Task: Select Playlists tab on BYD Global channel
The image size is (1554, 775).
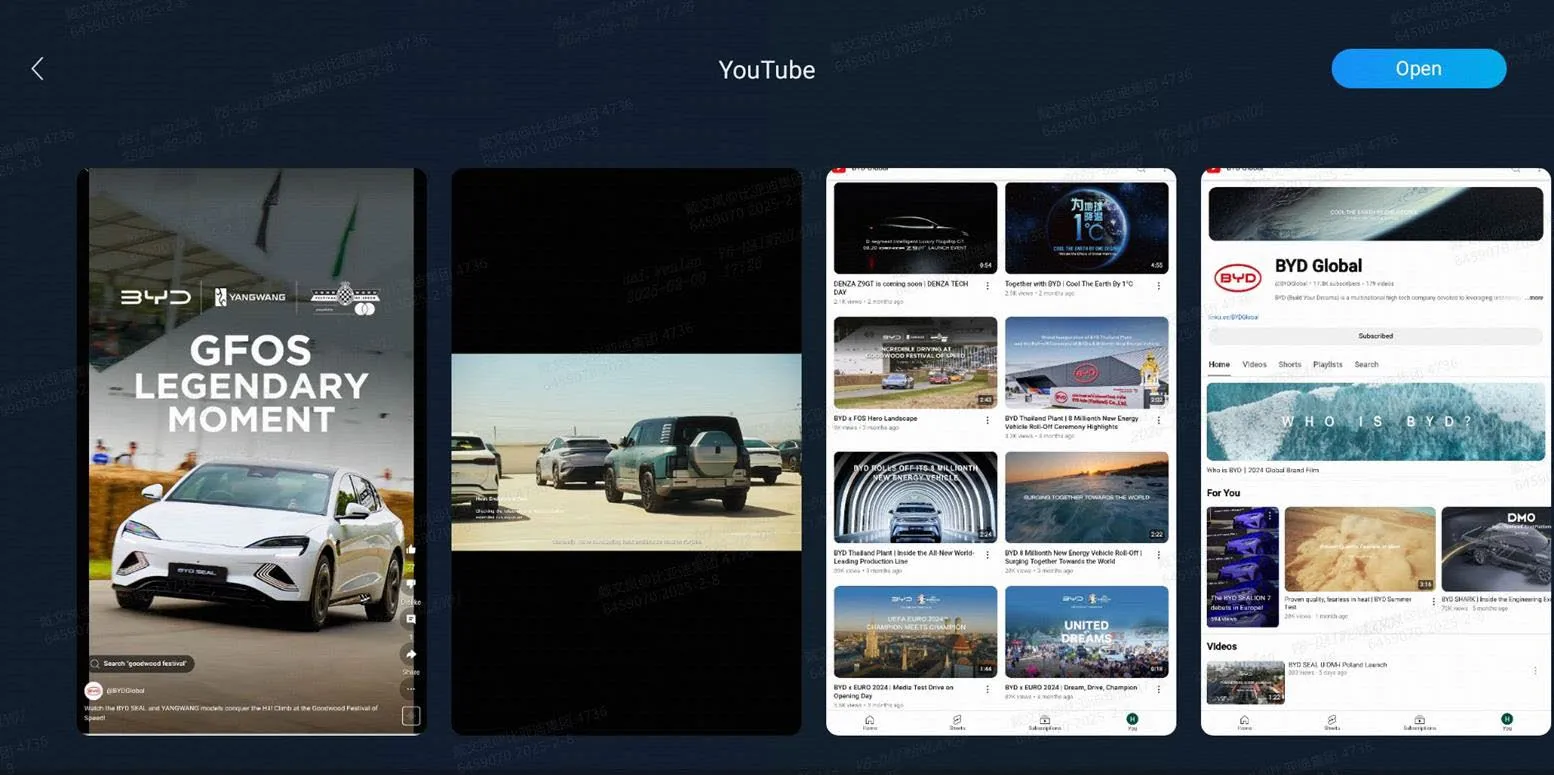Action: pyautogui.click(x=1328, y=364)
